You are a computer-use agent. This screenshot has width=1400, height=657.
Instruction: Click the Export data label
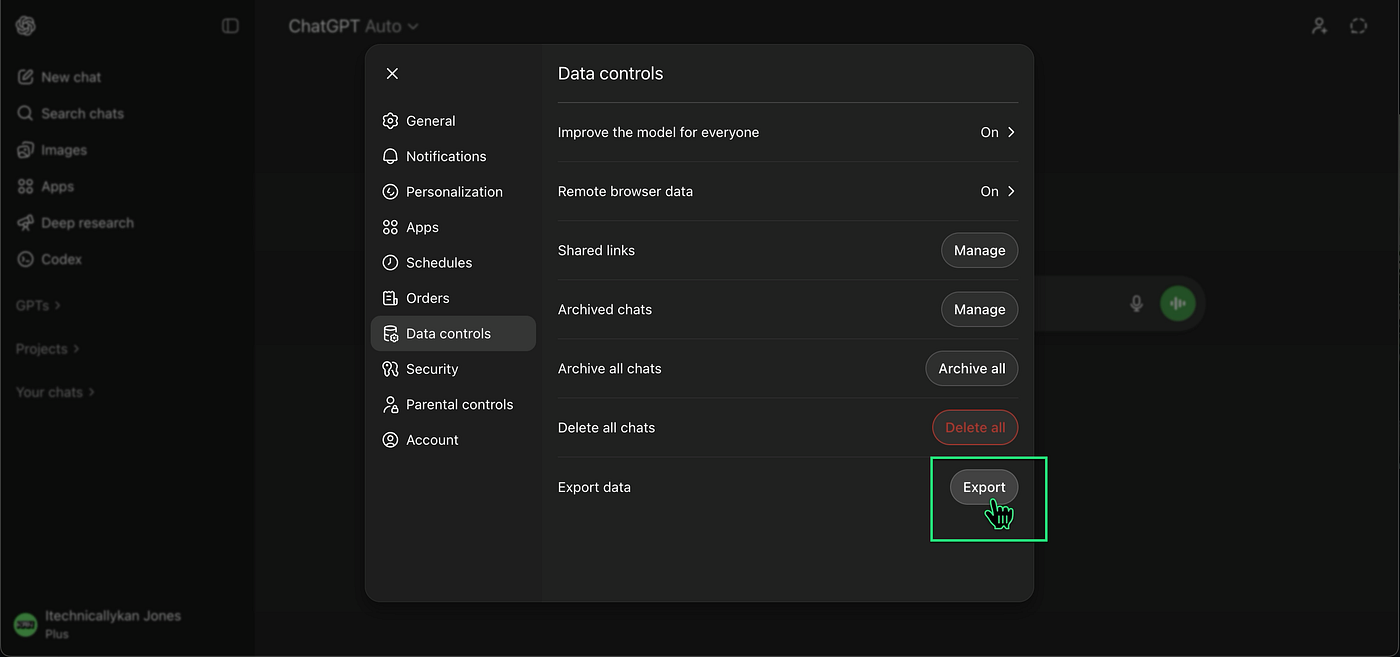tap(594, 488)
